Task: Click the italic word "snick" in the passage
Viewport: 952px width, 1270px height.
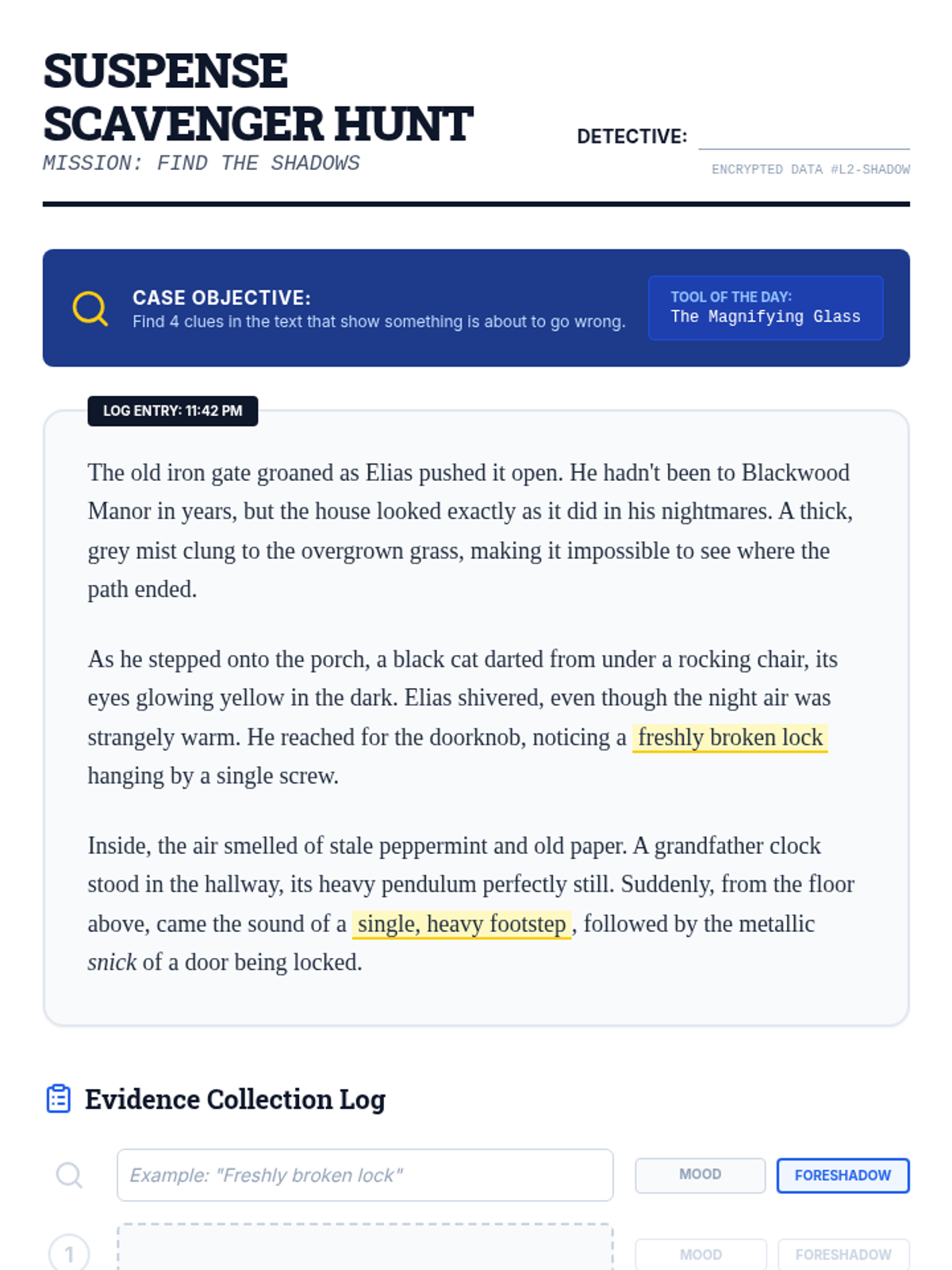Action: pos(112,962)
